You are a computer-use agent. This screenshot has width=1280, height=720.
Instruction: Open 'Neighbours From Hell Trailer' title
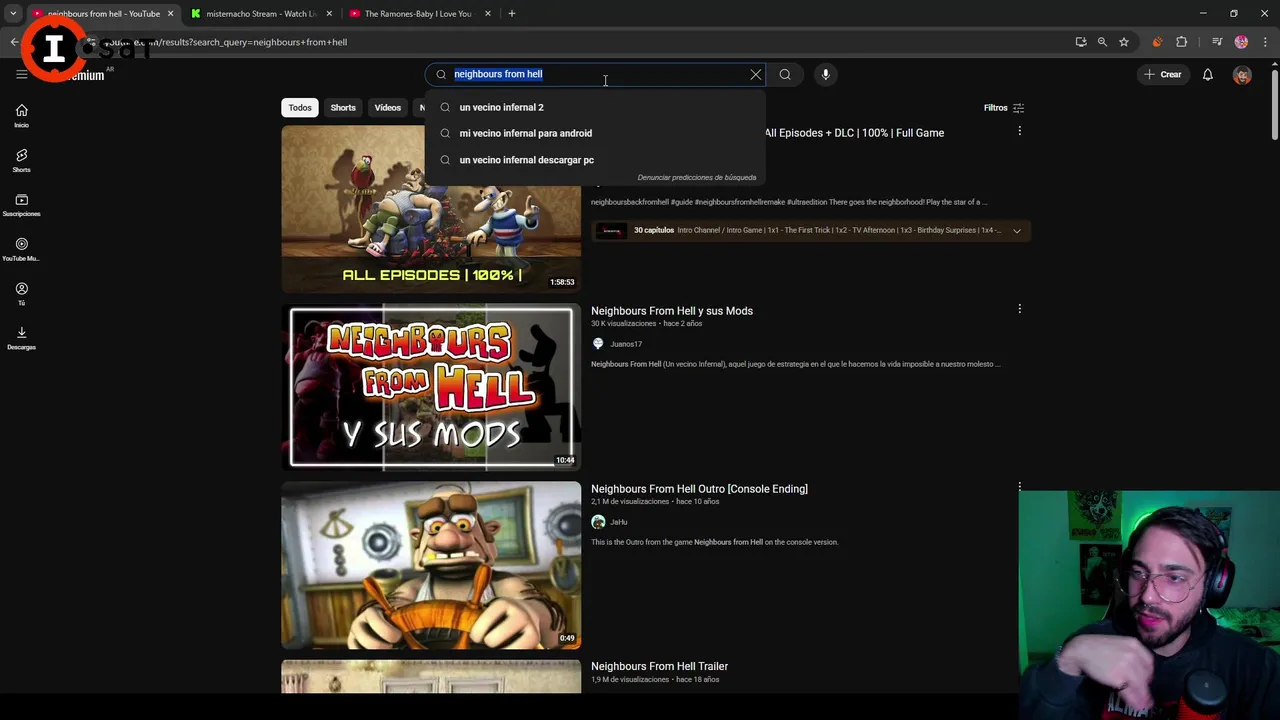(x=659, y=666)
